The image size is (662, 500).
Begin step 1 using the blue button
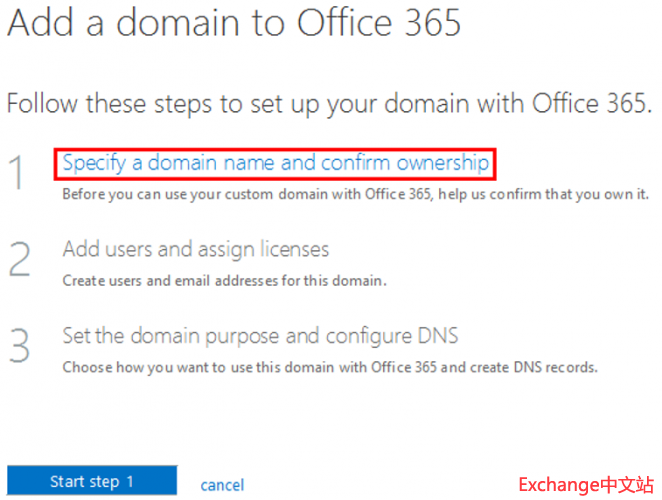click(92, 482)
